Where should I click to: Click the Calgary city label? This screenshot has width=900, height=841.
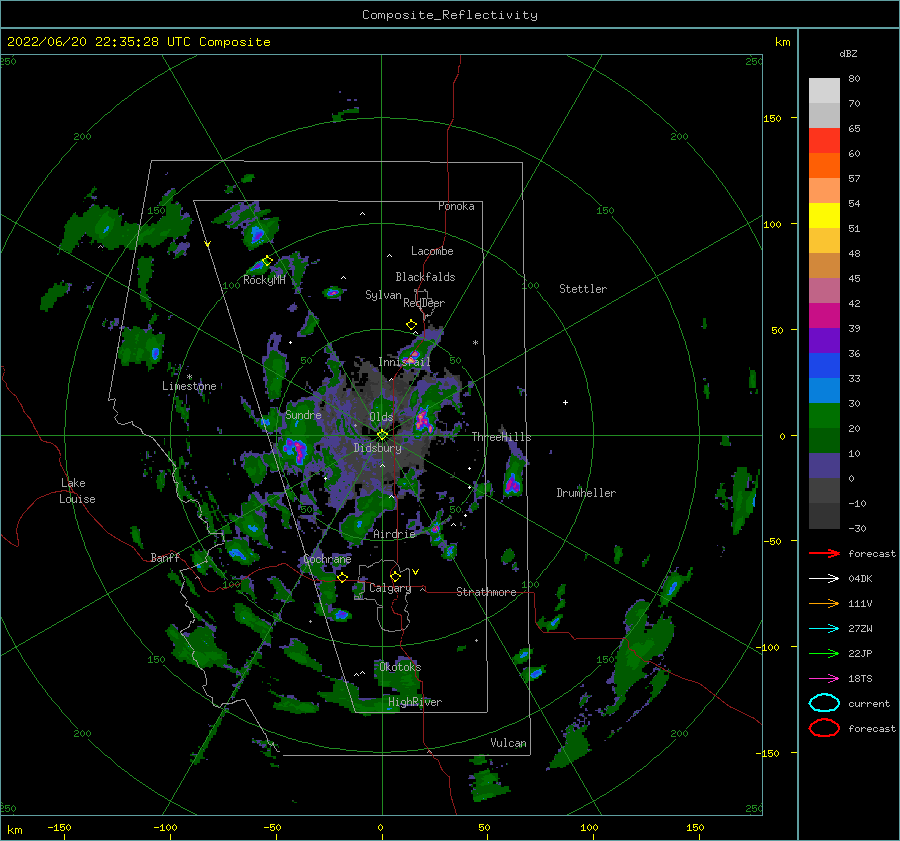(390, 588)
